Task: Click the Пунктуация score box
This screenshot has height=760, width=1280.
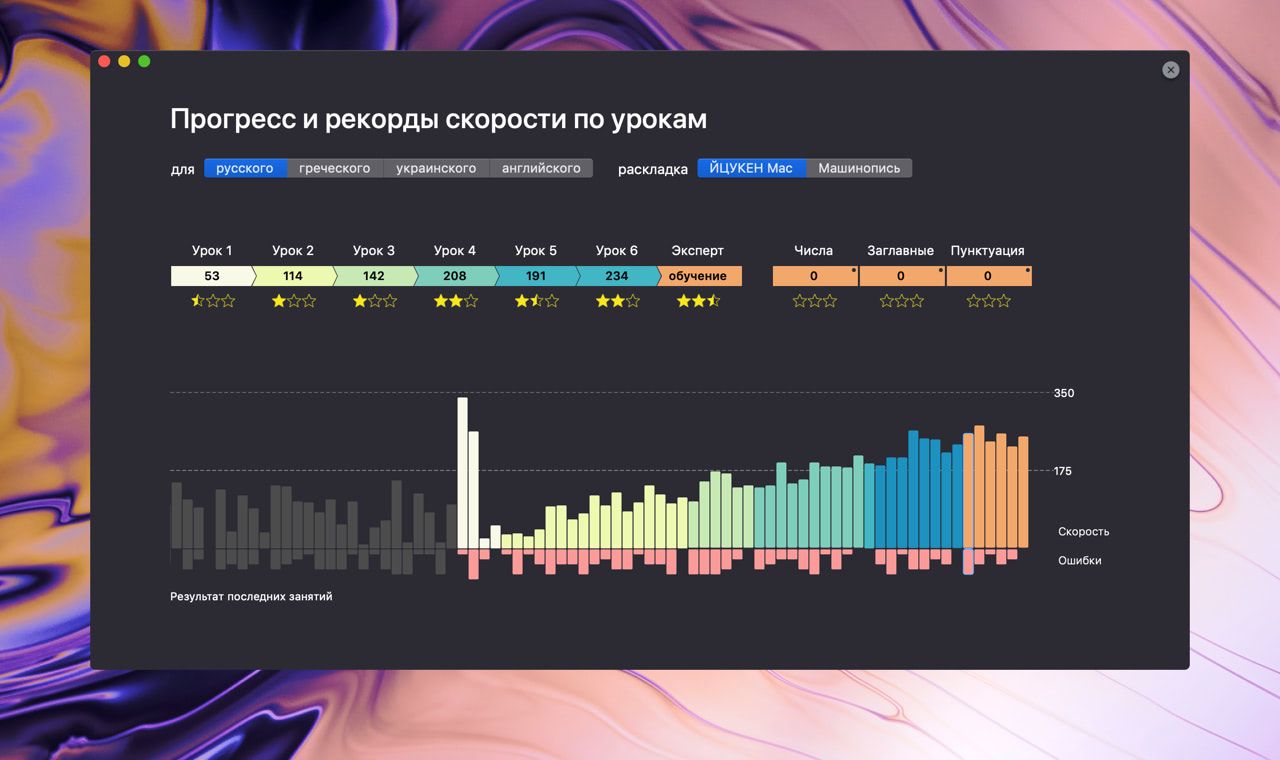Action: point(989,276)
